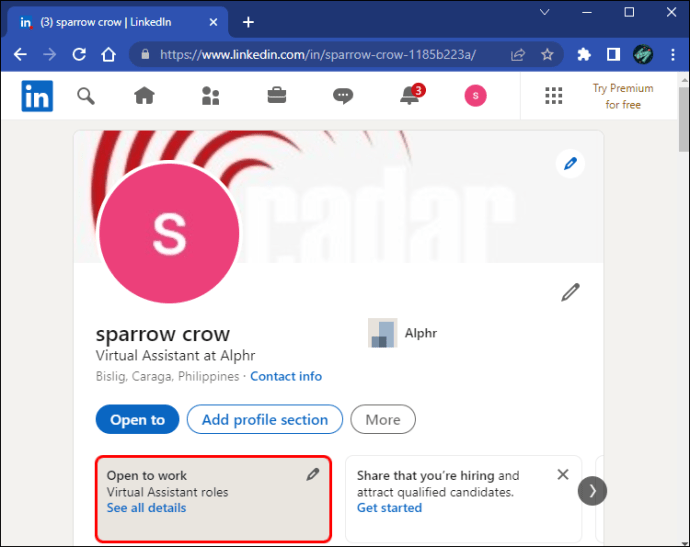Open LinkedIn search magnifier

(86, 96)
